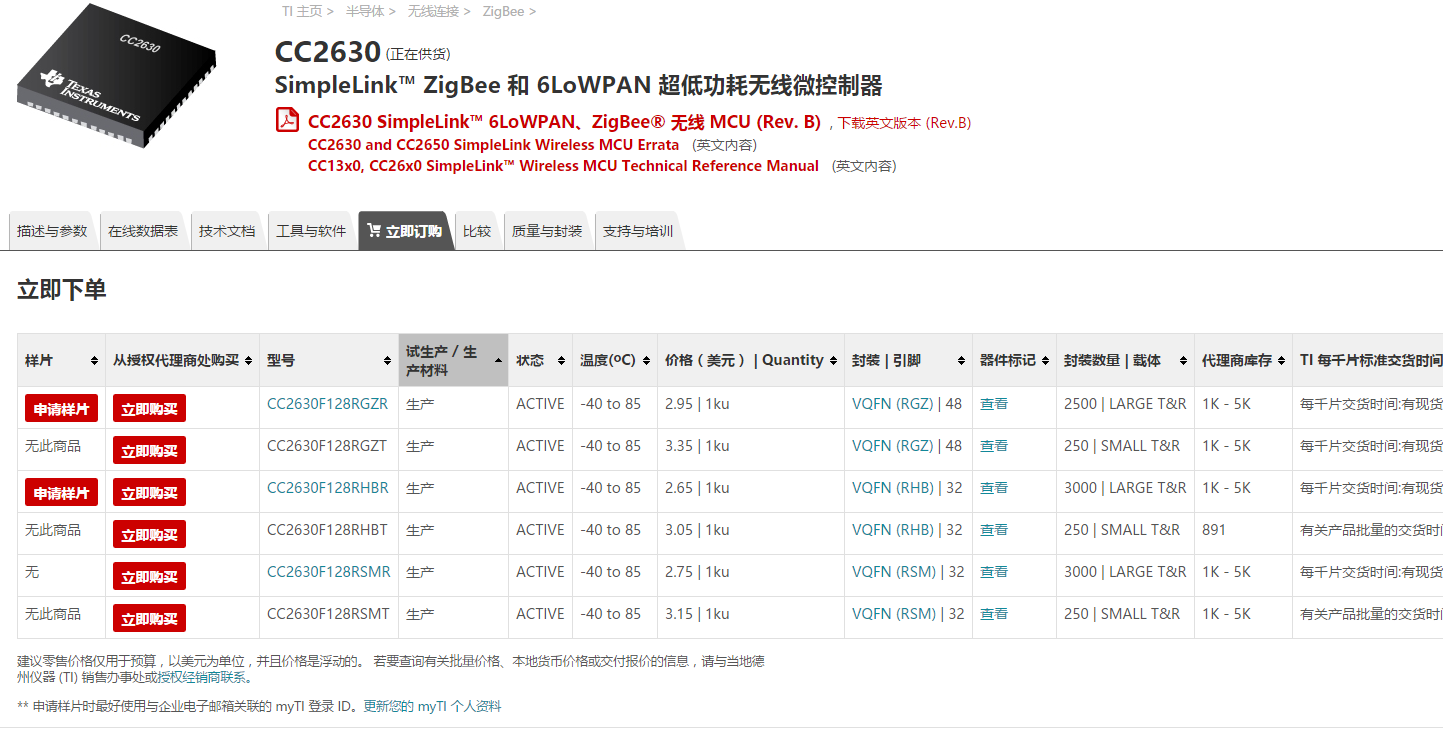Open the 立即订购 tab
1443x731 pixels.
click(404, 231)
